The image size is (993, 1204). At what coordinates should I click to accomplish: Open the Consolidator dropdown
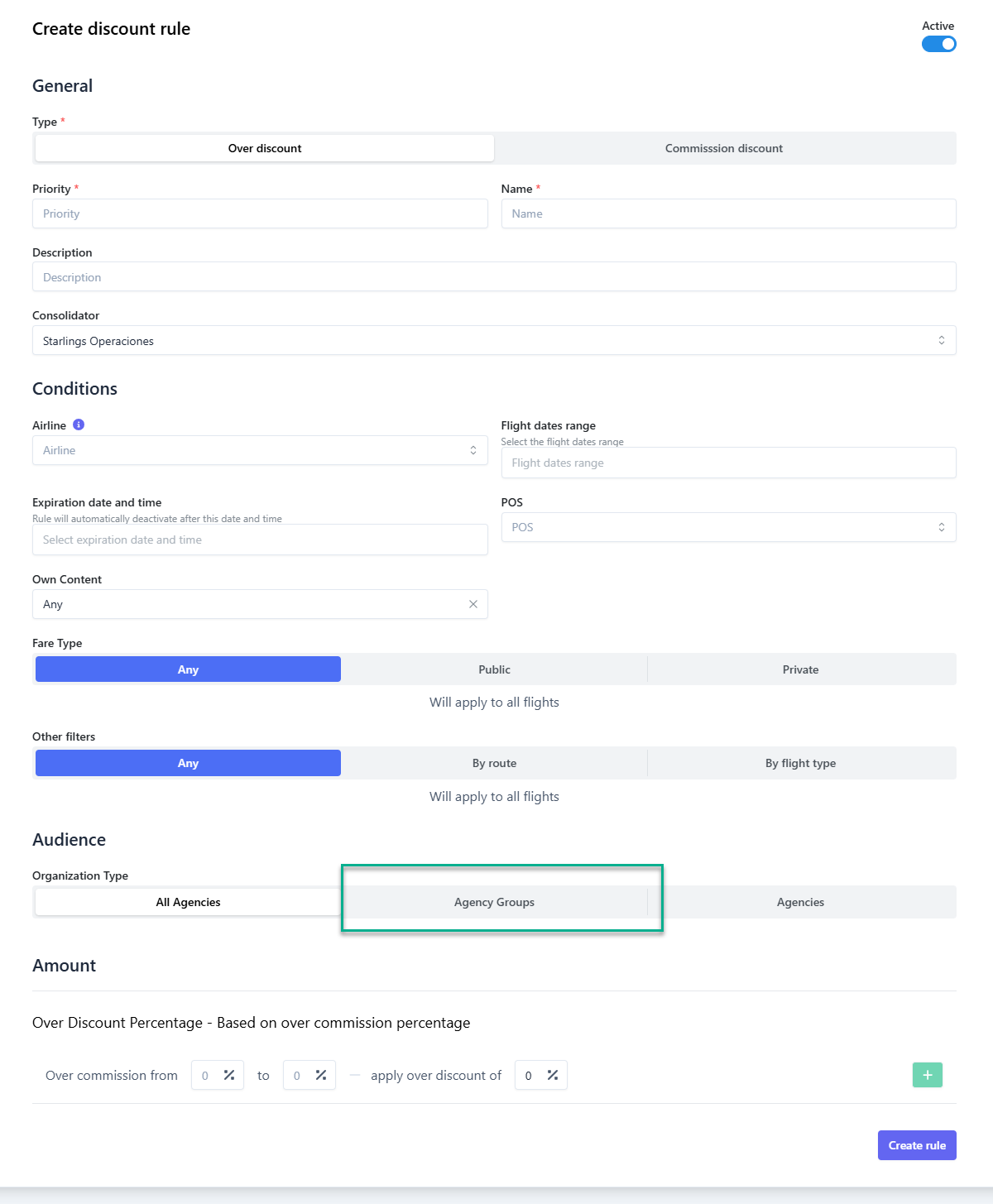point(494,341)
